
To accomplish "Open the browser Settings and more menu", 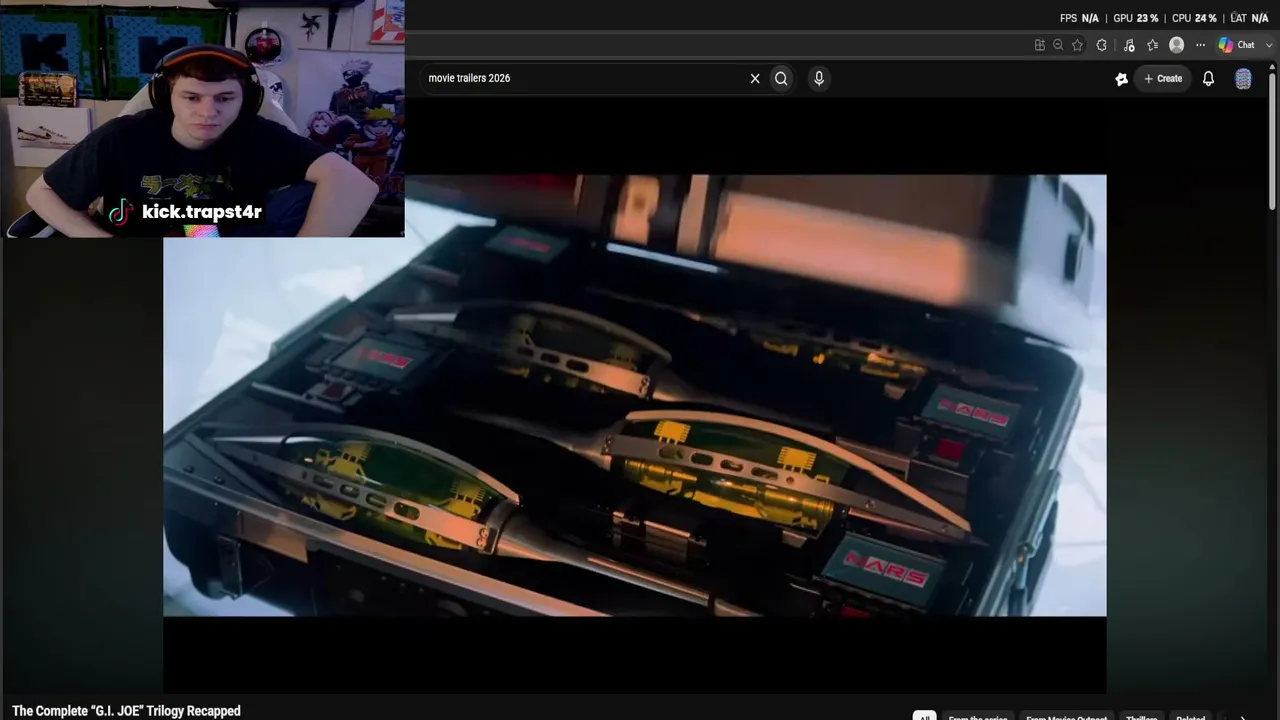I will (x=1200, y=45).
